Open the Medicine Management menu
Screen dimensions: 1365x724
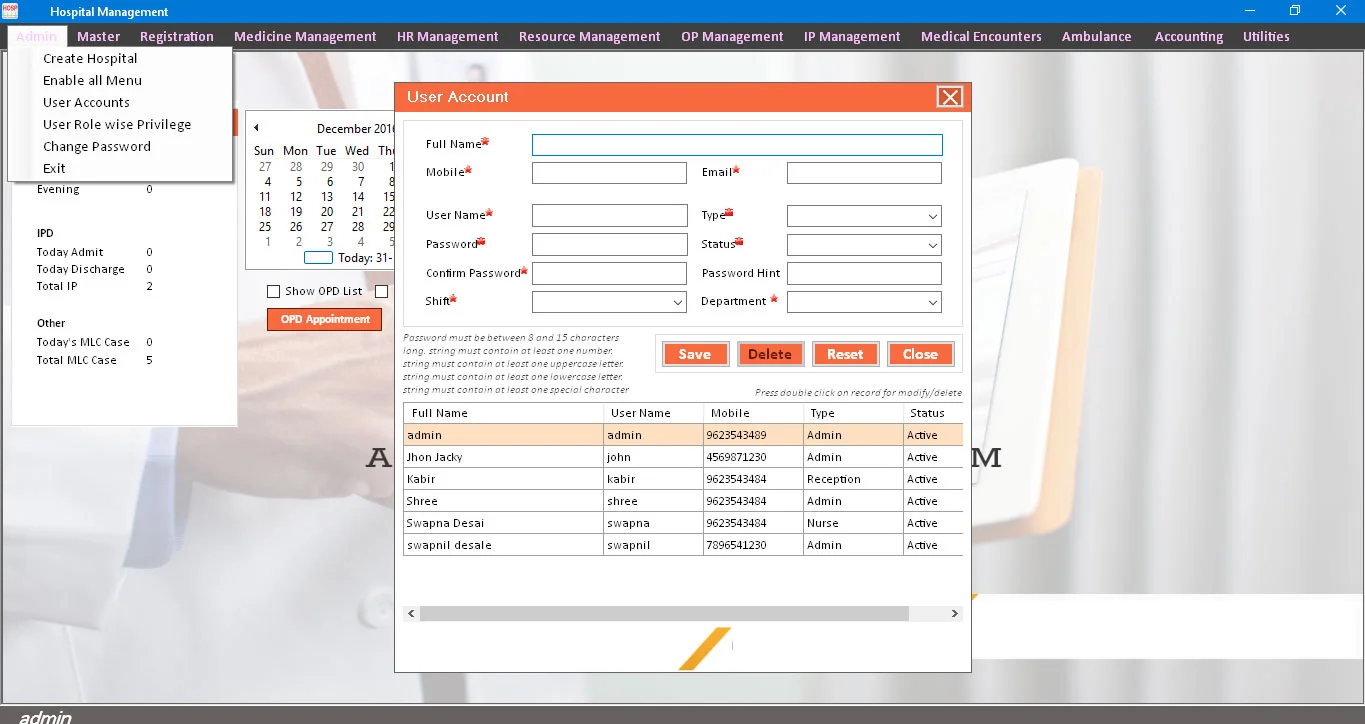(x=305, y=37)
